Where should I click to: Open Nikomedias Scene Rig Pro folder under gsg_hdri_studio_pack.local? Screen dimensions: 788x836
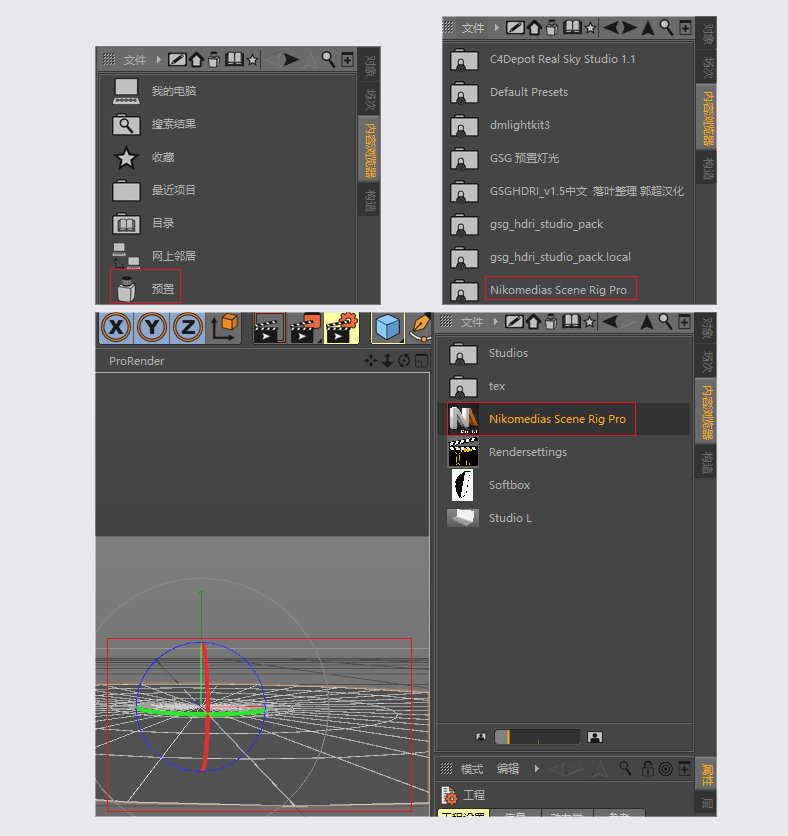(560, 290)
